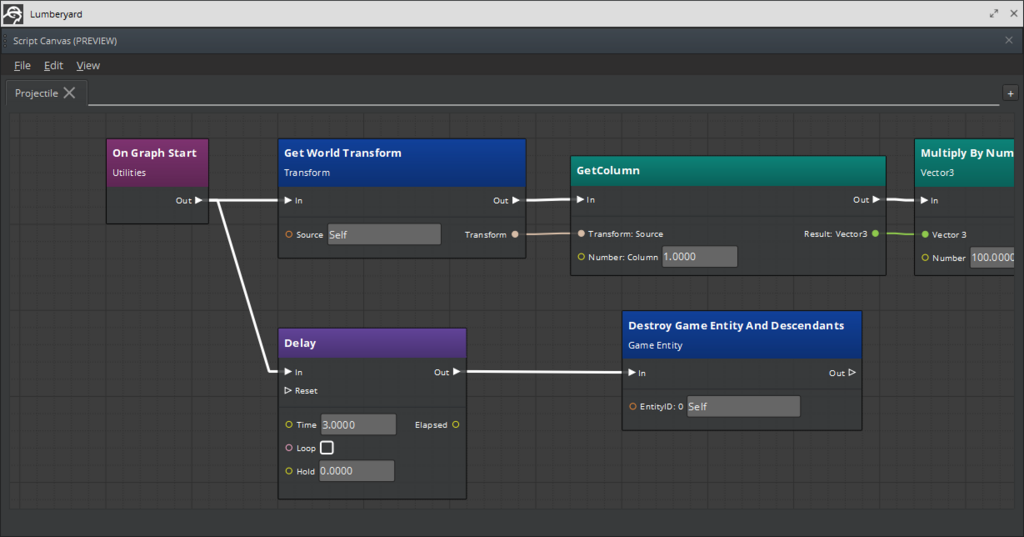This screenshot has height=537, width=1024.
Task: Edit the EntityID field showing Self
Action: [744, 406]
